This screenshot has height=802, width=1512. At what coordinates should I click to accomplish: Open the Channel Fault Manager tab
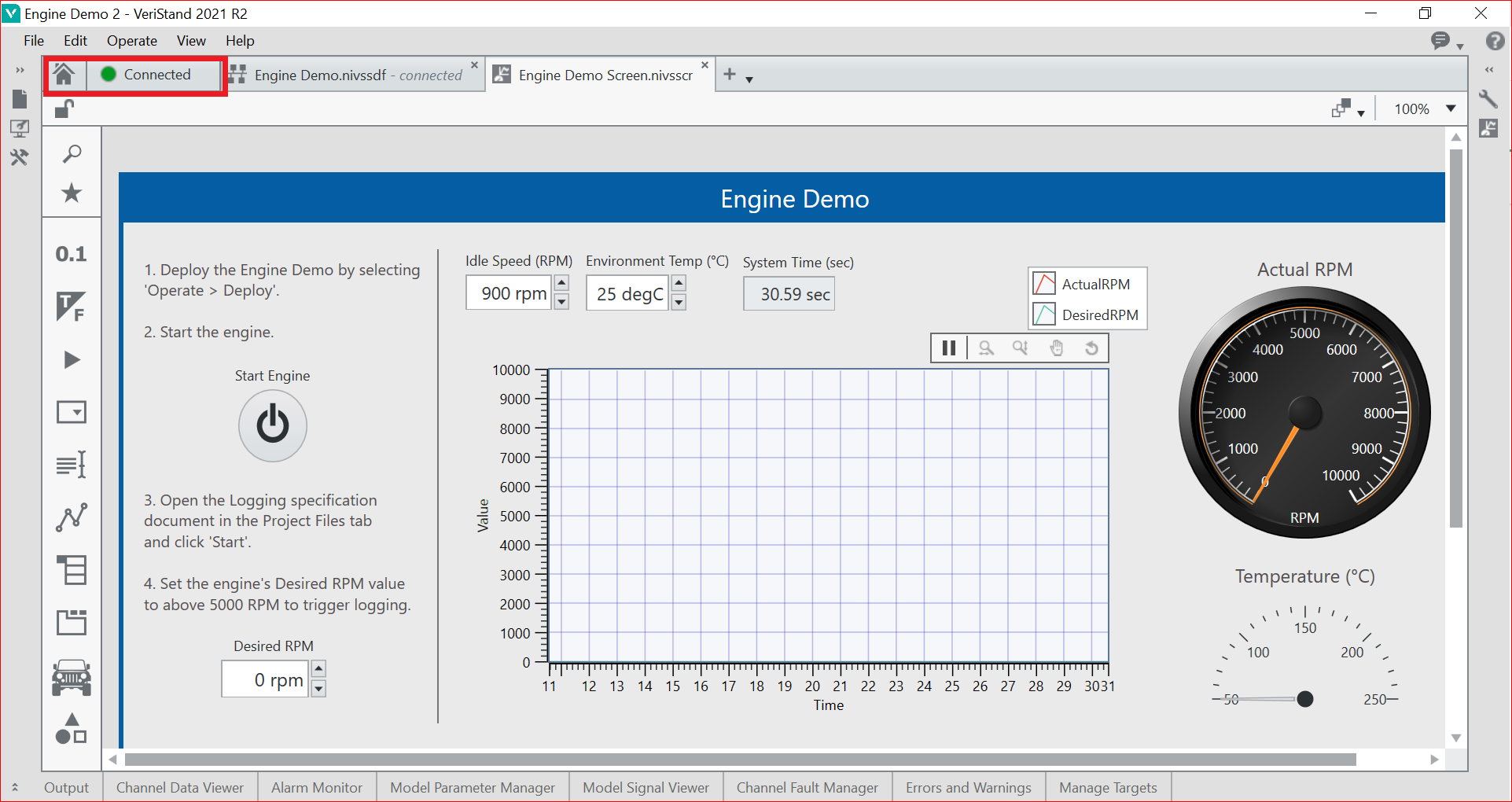(x=808, y=788)
